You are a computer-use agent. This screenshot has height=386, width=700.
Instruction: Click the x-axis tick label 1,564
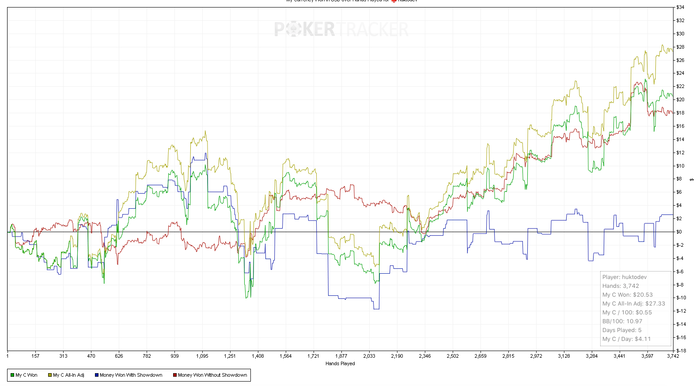286,356
